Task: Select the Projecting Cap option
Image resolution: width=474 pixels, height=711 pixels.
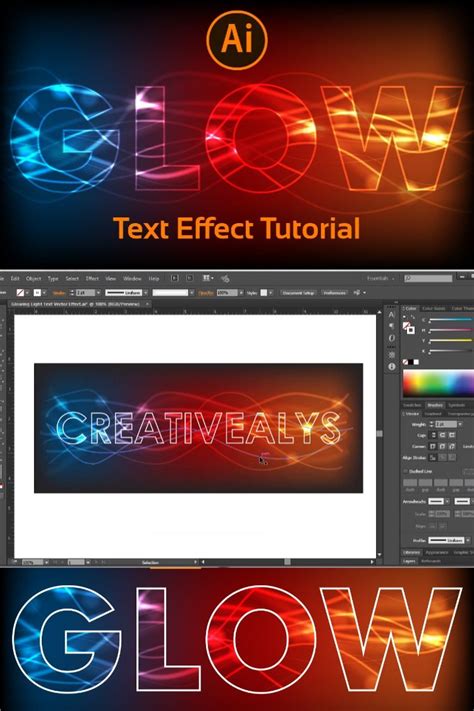Action: point(452,435)
